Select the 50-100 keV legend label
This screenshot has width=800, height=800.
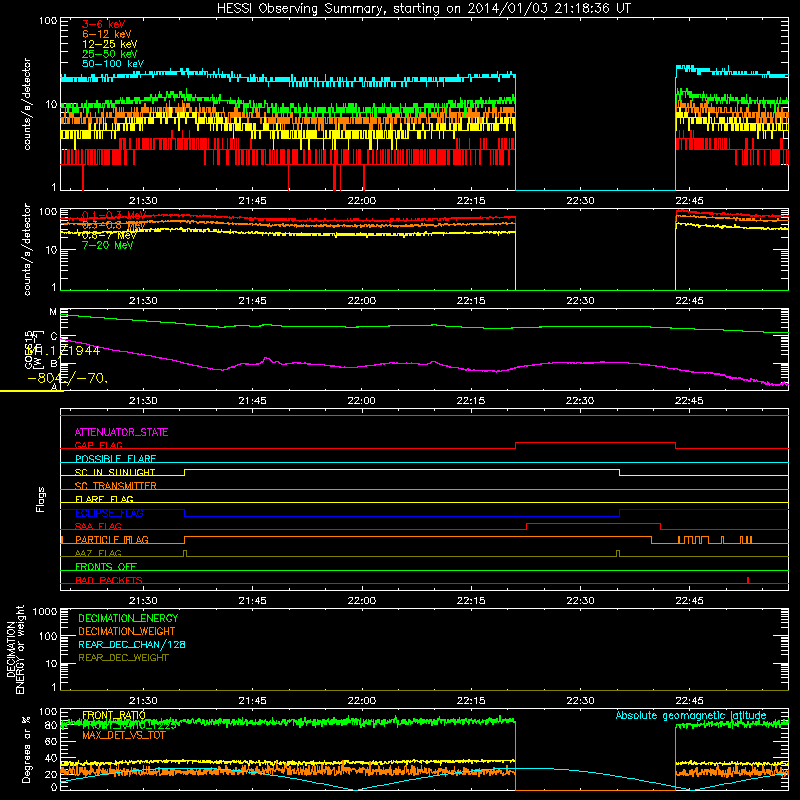point(113,64)
